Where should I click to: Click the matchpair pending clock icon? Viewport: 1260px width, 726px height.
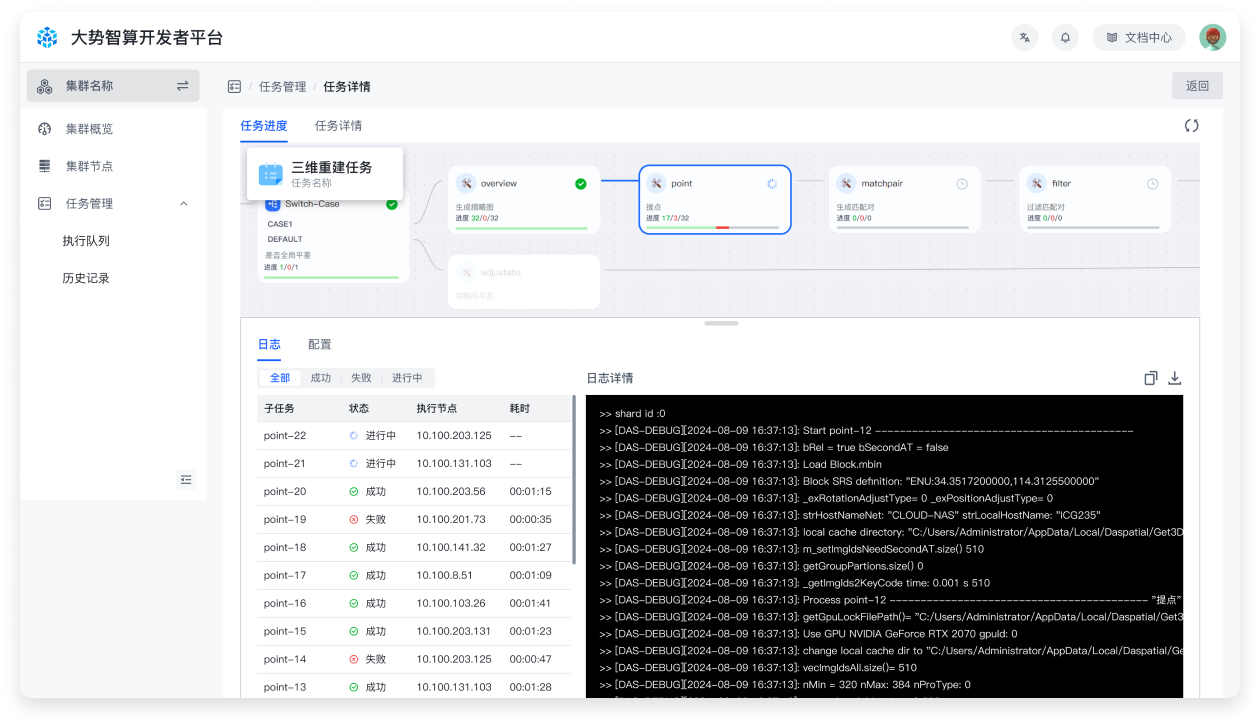tap(962, 184)
